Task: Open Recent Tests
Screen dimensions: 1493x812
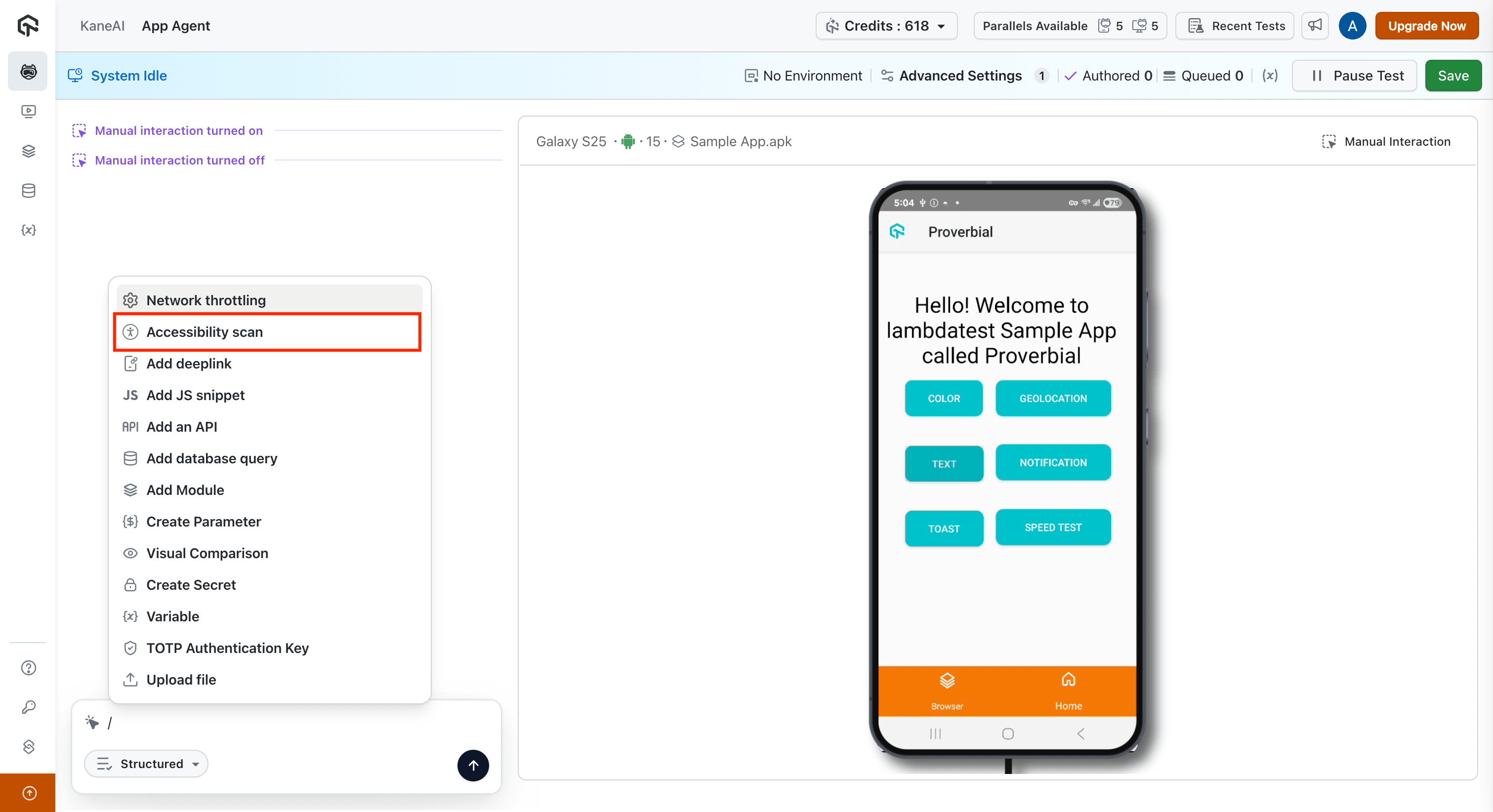Action: coord(1235,26)
